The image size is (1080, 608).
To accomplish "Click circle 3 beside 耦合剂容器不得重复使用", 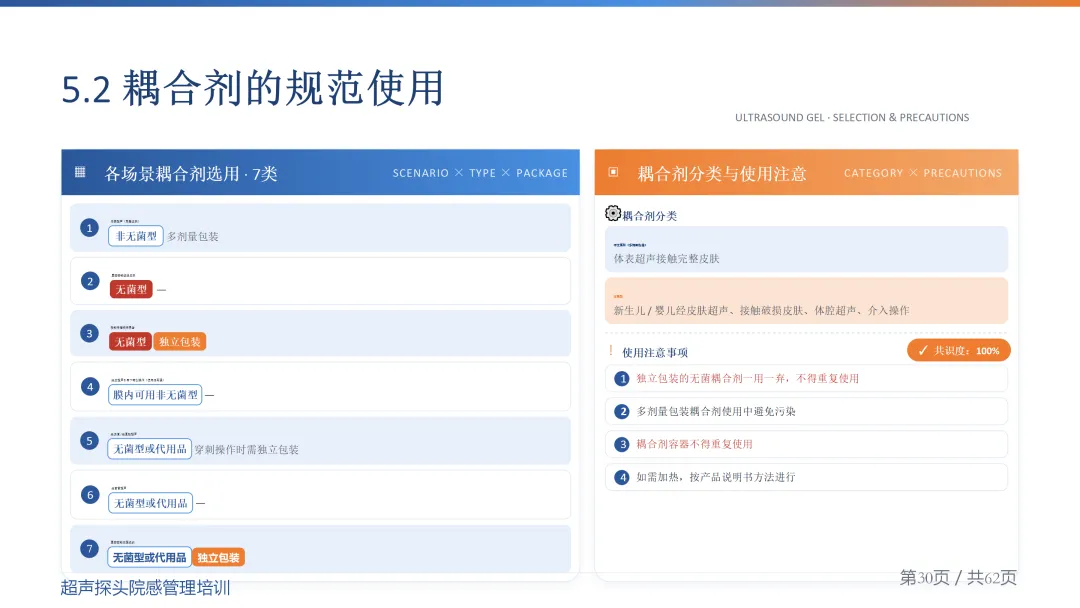I will 622,444.
